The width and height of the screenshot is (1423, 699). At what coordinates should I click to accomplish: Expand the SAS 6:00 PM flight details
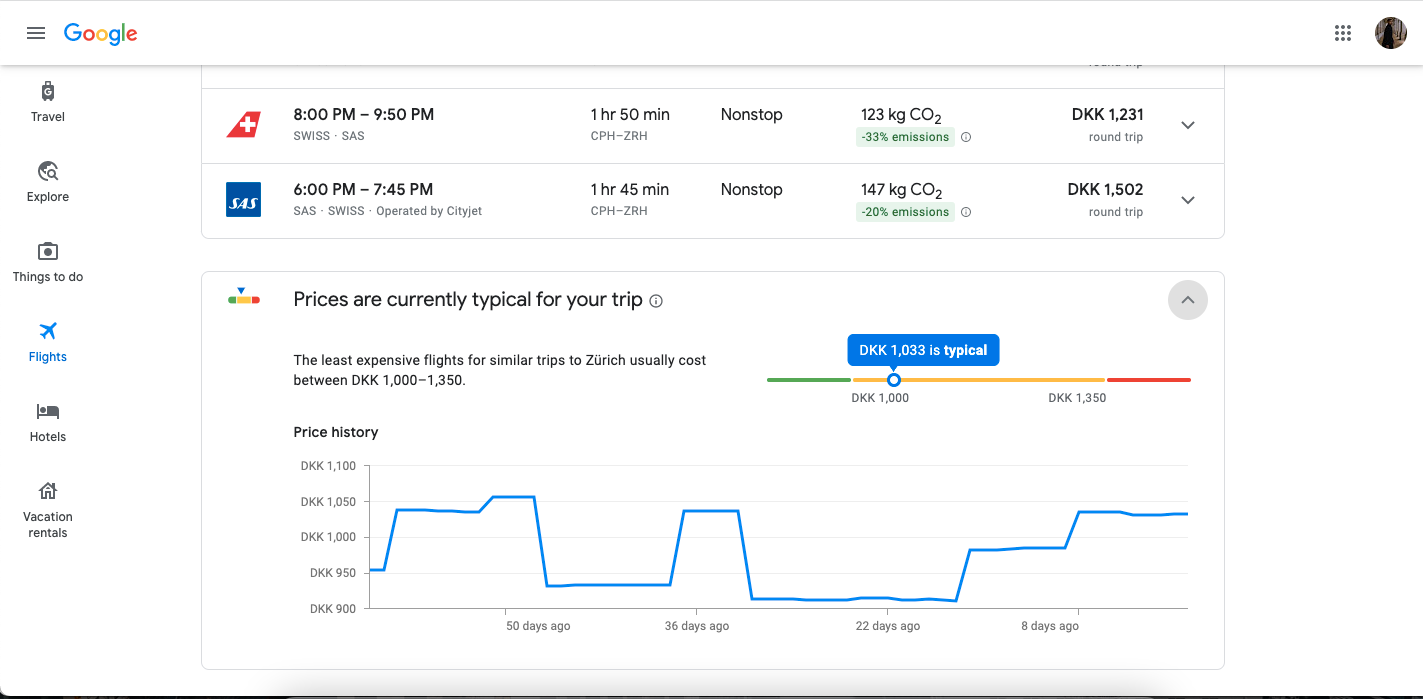1187,200
